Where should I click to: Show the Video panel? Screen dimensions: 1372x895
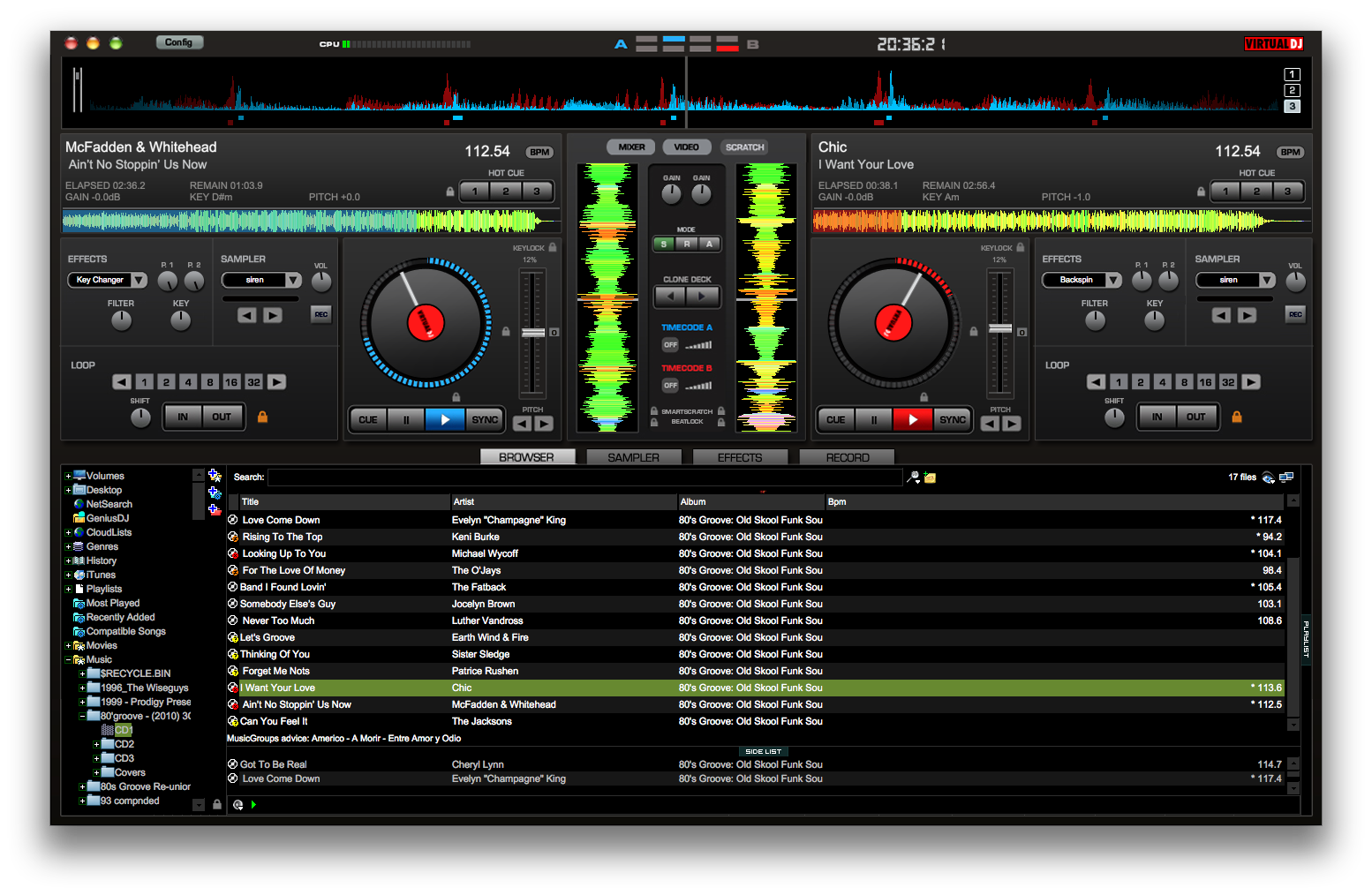pos(687,147)
